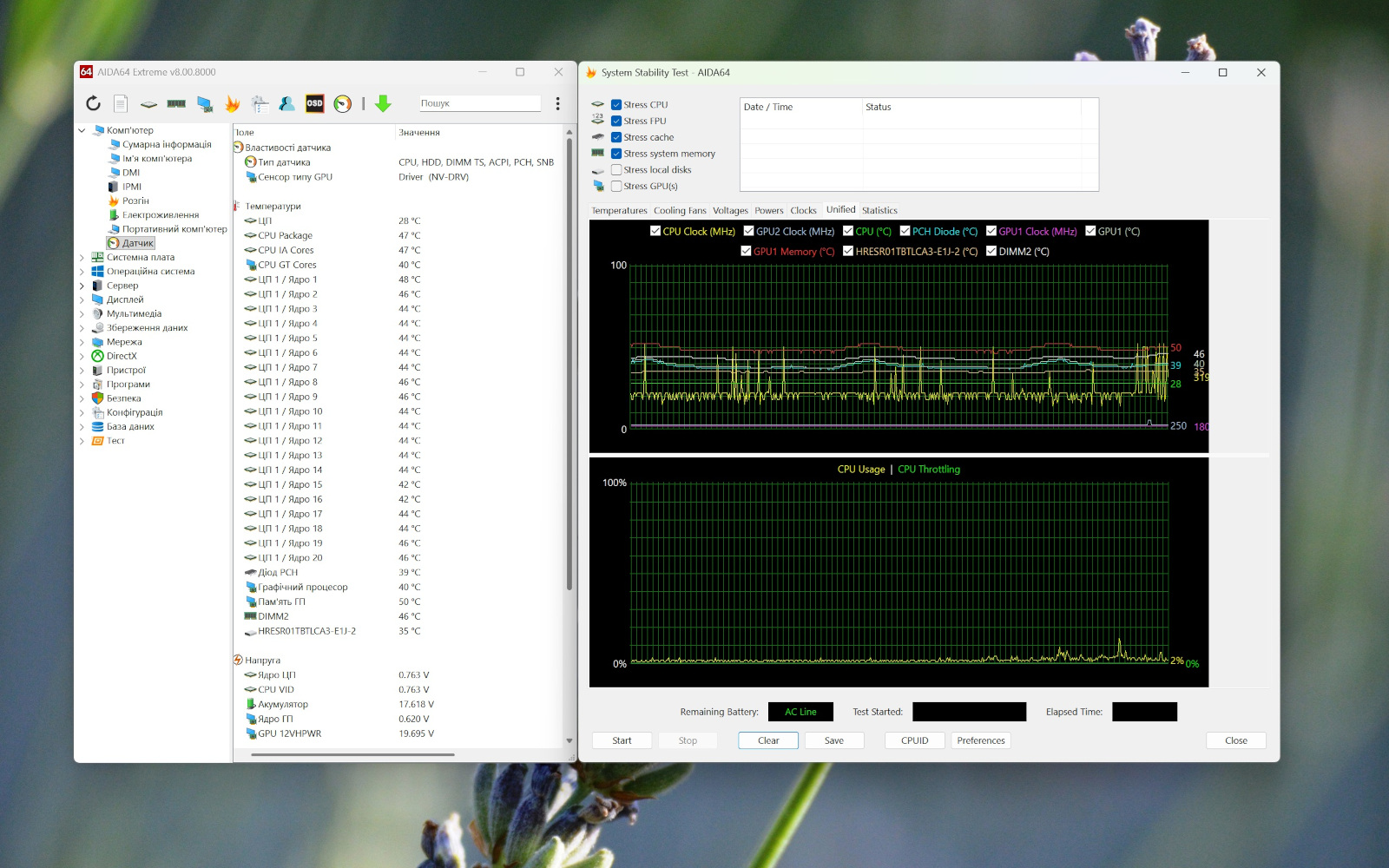Click the sensor list vertical scrollbar

569,434
